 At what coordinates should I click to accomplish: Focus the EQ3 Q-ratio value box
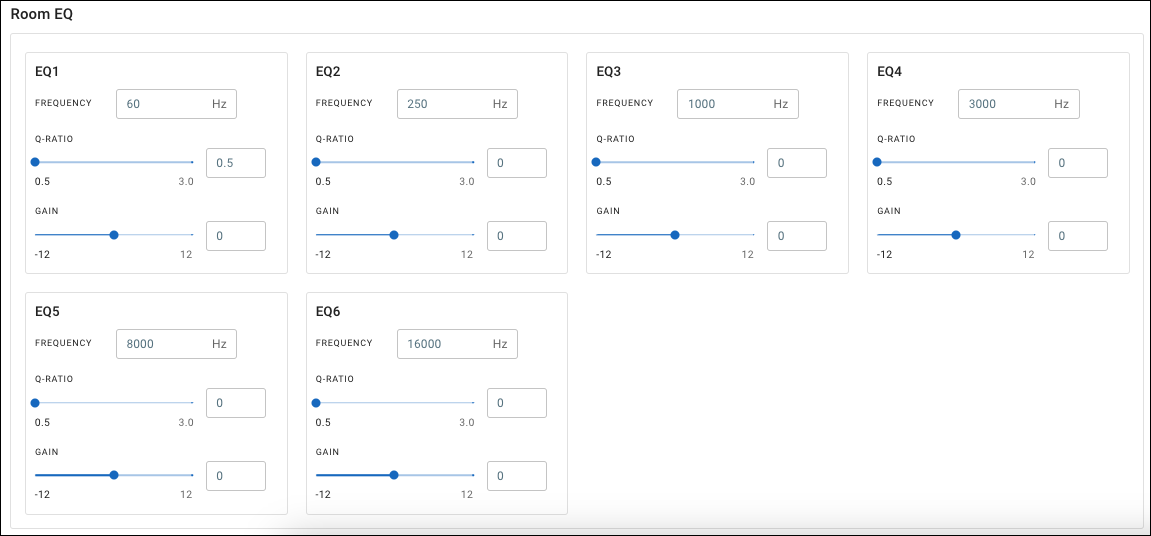(797, 163)
